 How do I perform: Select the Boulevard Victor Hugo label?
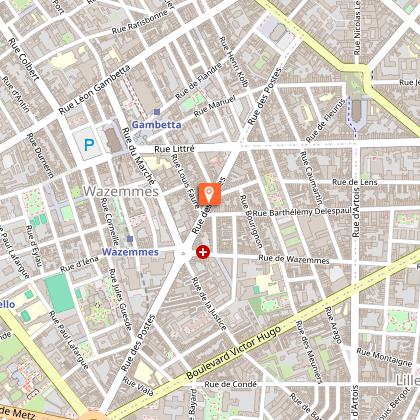[x=233, y=353]
